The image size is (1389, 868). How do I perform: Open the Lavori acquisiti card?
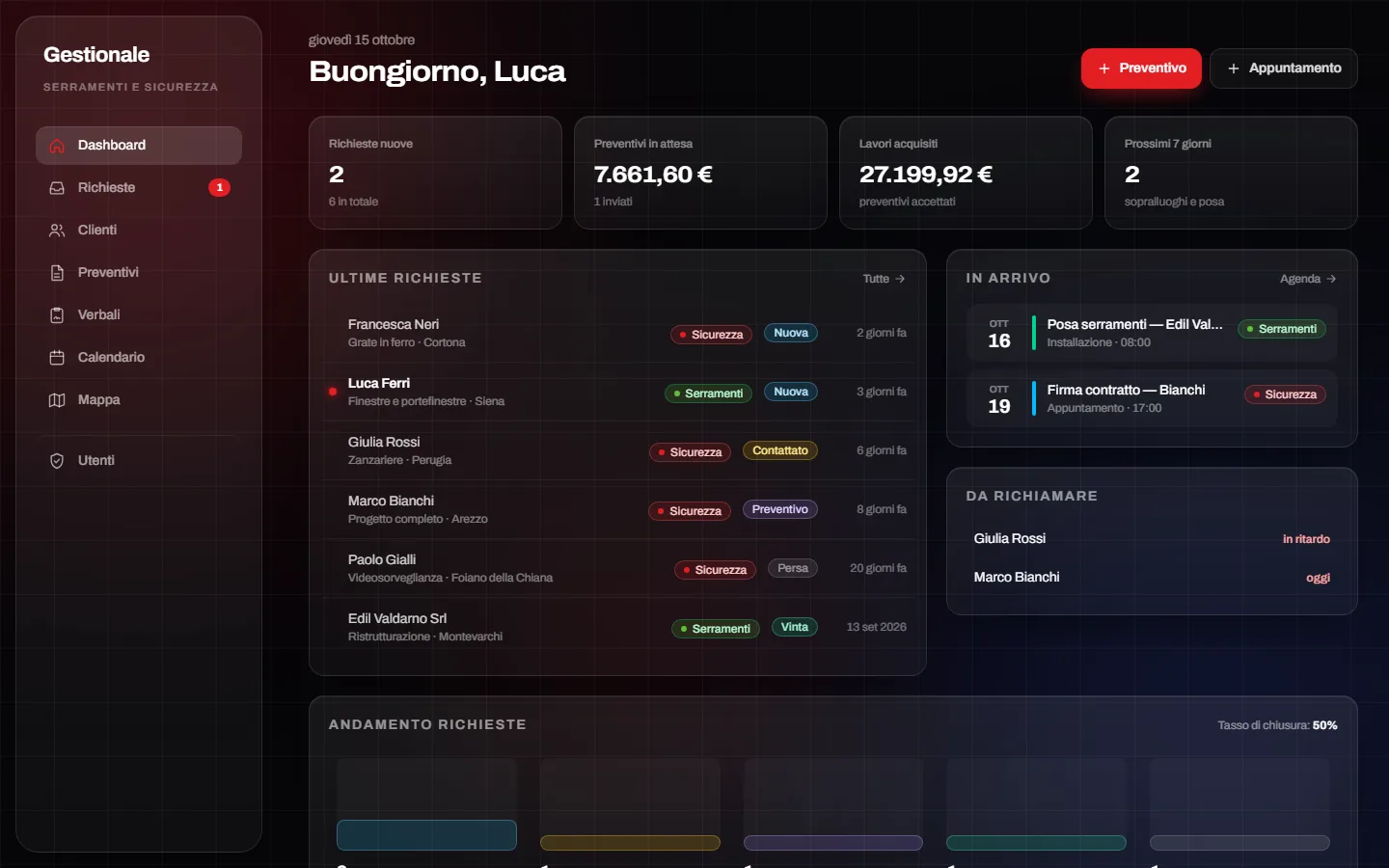coord(966,173)
